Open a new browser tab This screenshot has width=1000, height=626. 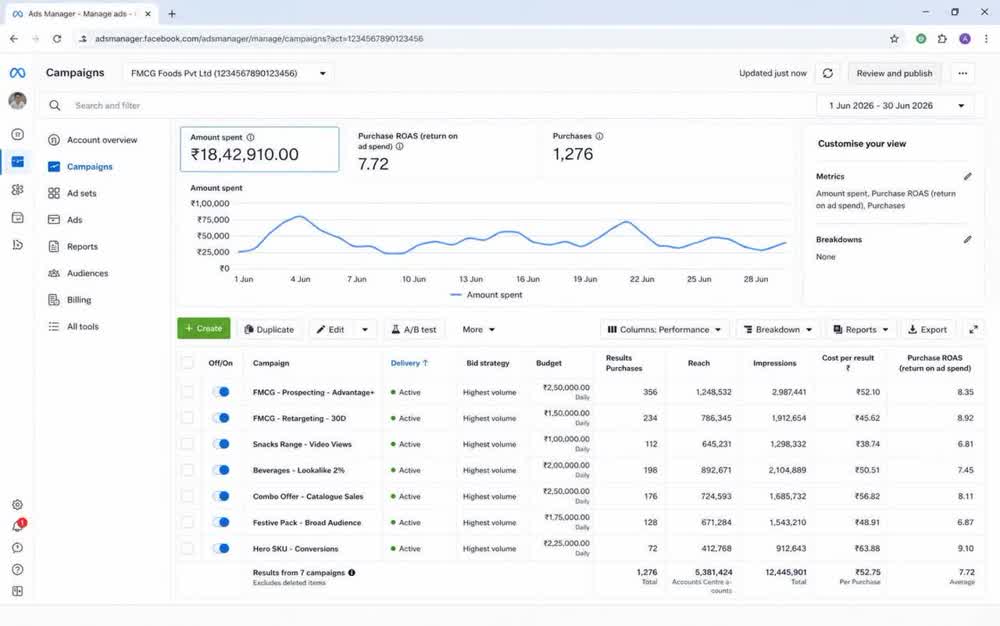point(172,13)
